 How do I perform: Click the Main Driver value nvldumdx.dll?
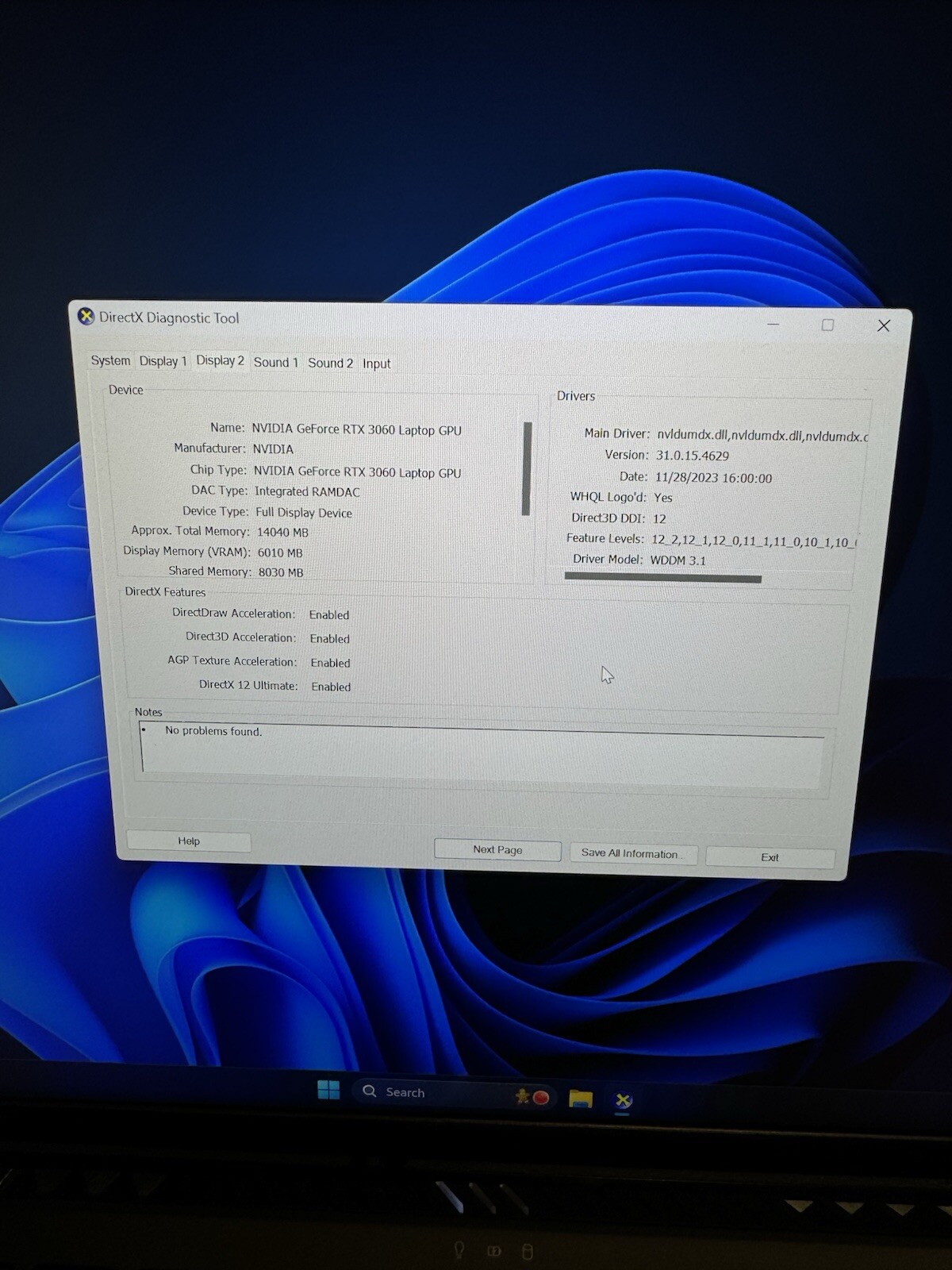pyautogui.click(x=762, y=436)
